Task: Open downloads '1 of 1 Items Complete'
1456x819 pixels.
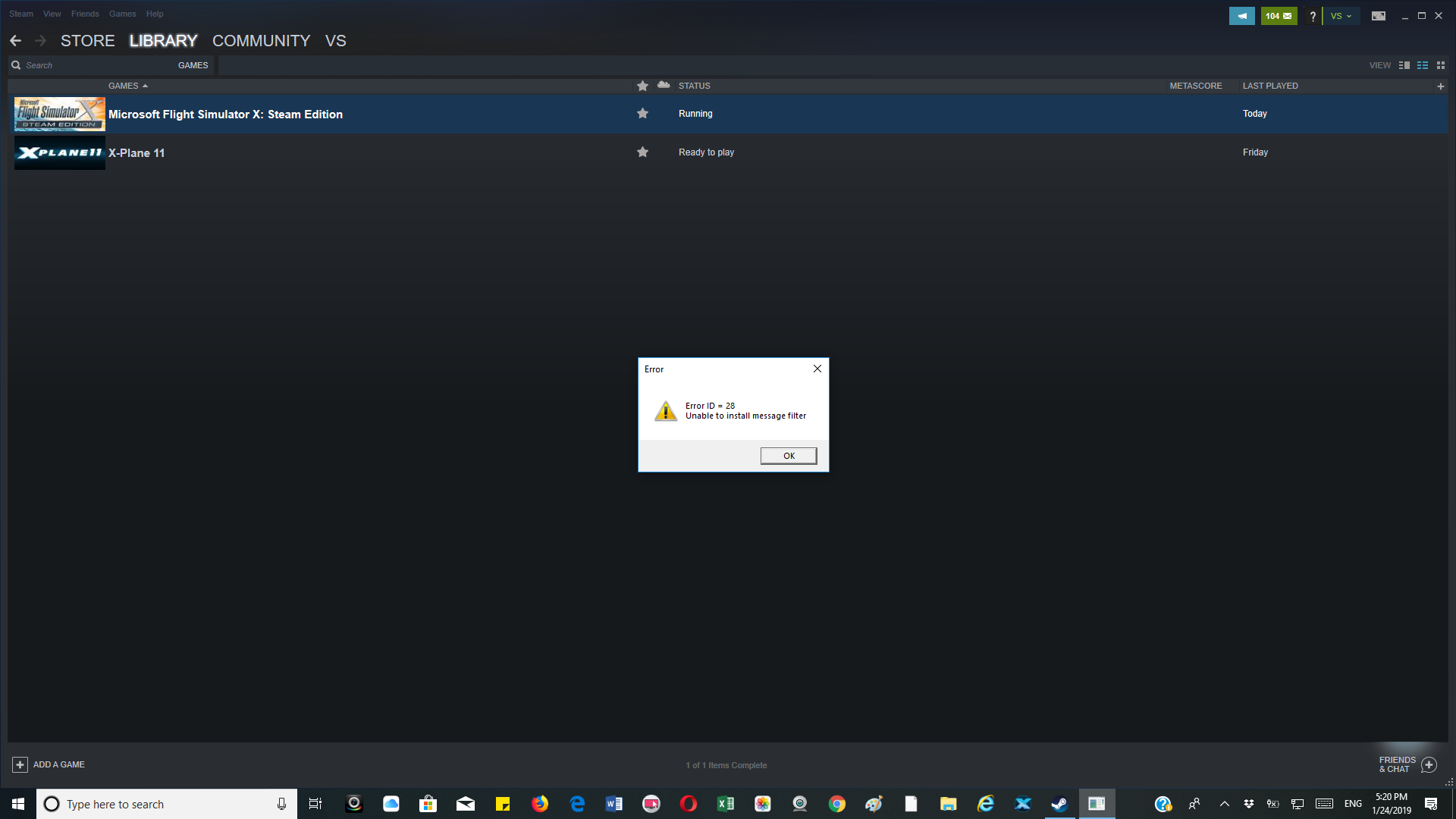Action: 726,765
